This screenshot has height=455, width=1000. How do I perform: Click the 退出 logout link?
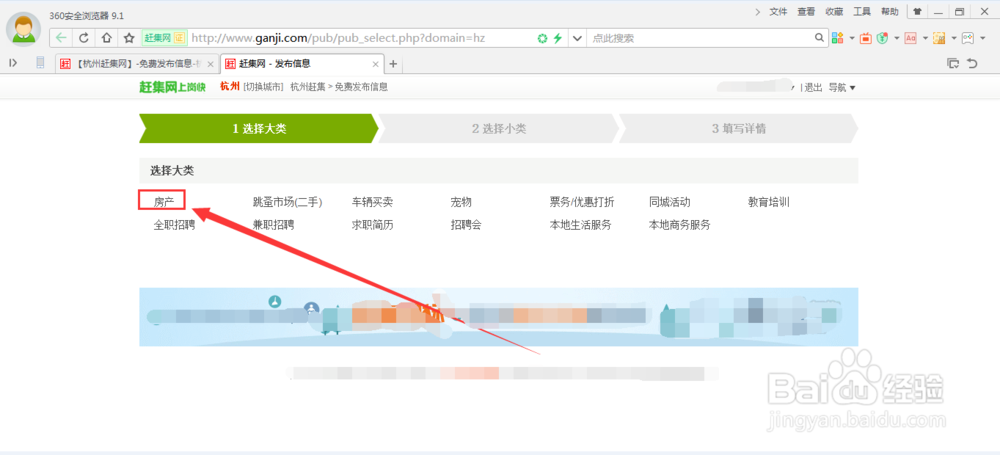click(x=813, y=87)
